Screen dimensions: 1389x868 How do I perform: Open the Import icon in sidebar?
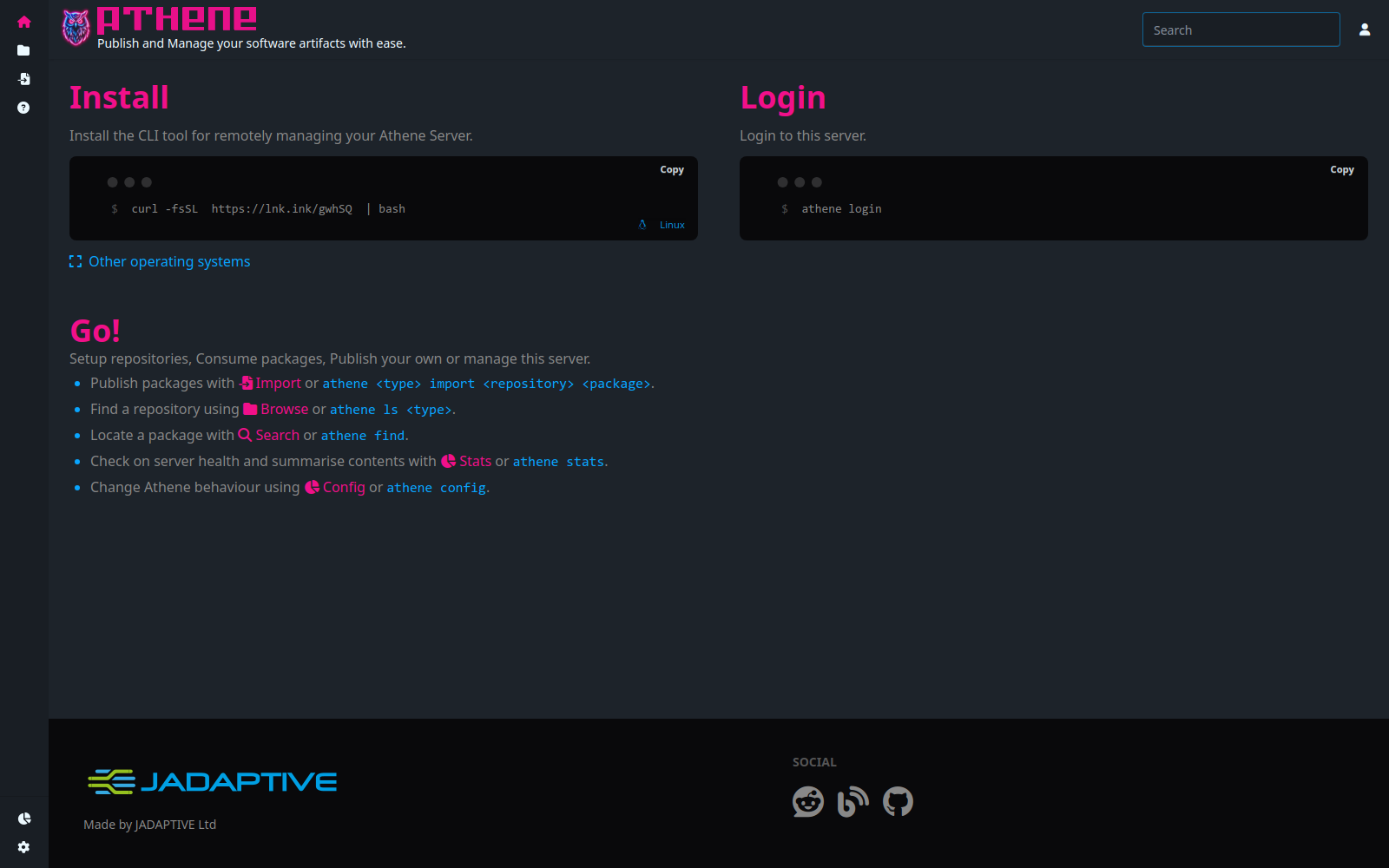pyautogui.click(x=23, y=79)
